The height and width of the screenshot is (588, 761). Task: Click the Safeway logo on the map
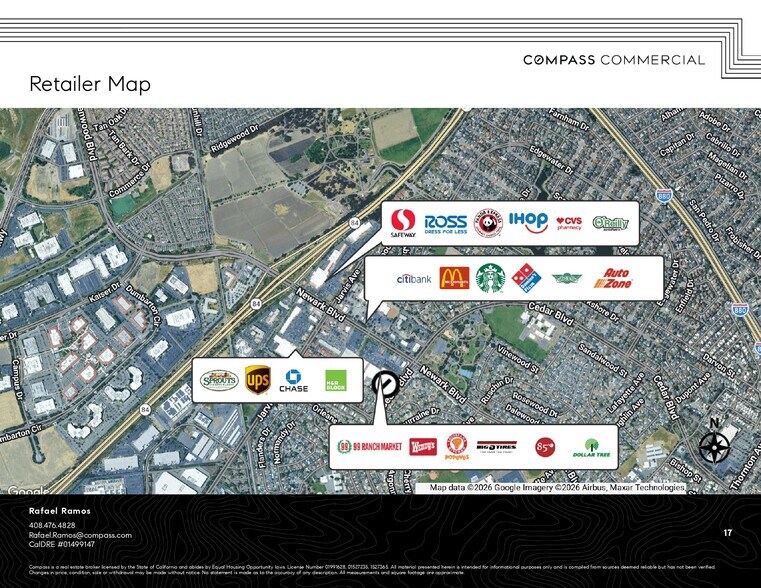(x=403, y=222)
